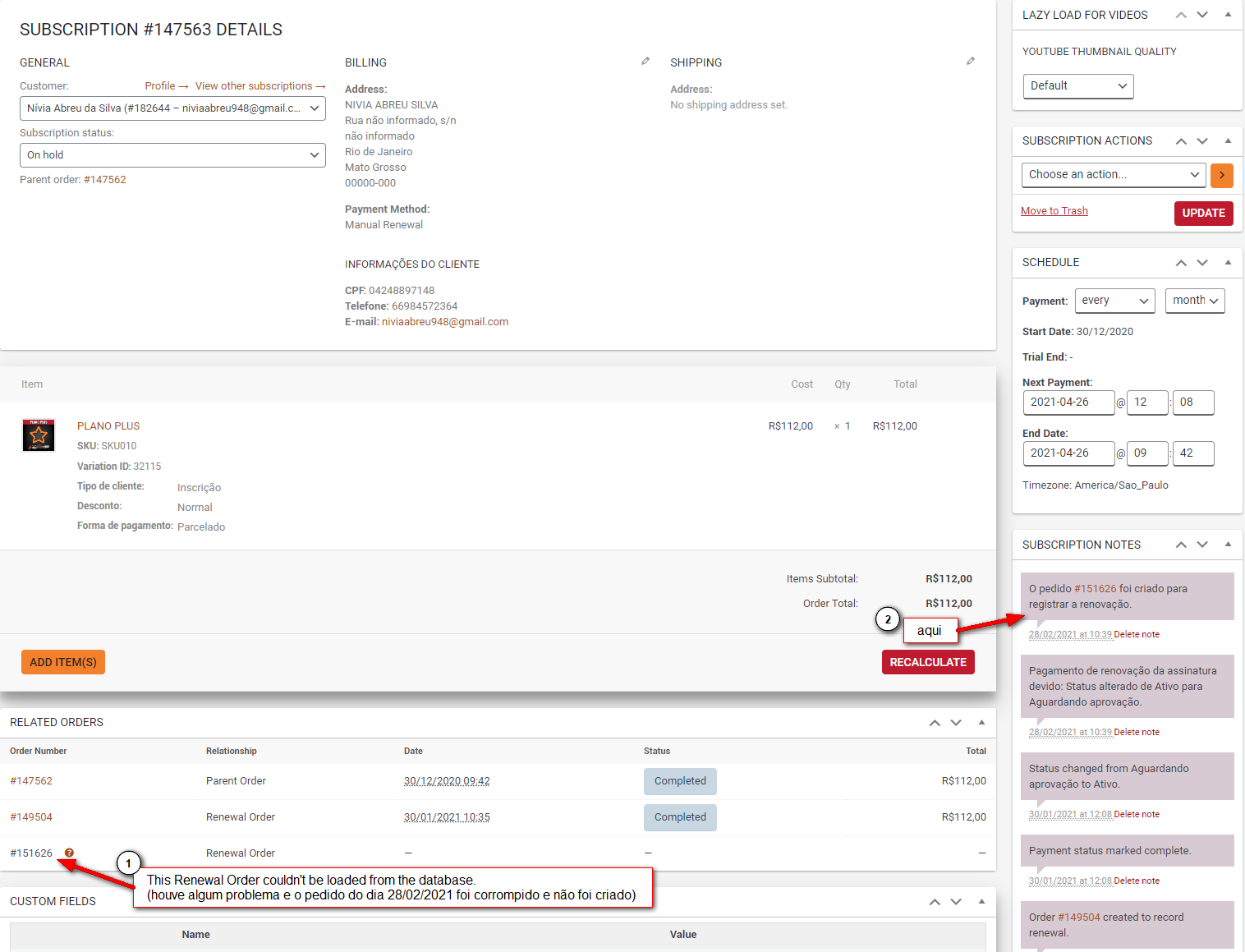The width and height of the screenshot is (1245, 952).
Task: Collapse Subscription Actions panel
Action: pos(1228,141)
